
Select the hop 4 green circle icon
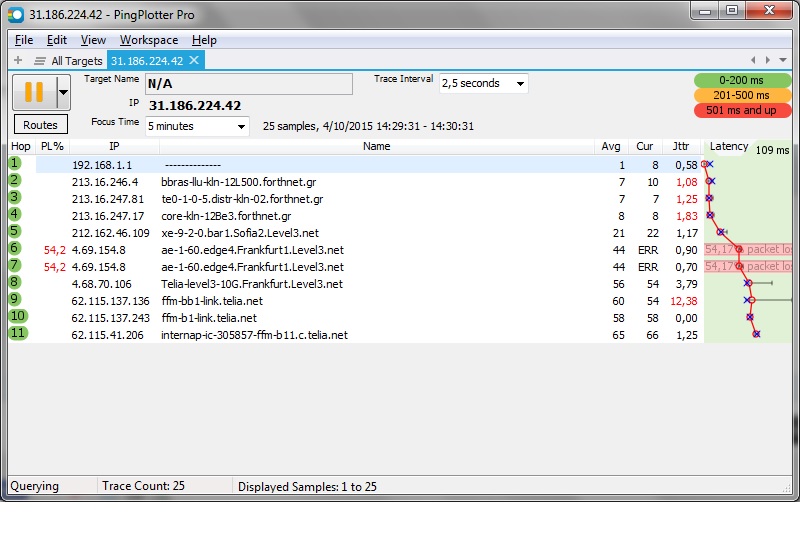15,214
